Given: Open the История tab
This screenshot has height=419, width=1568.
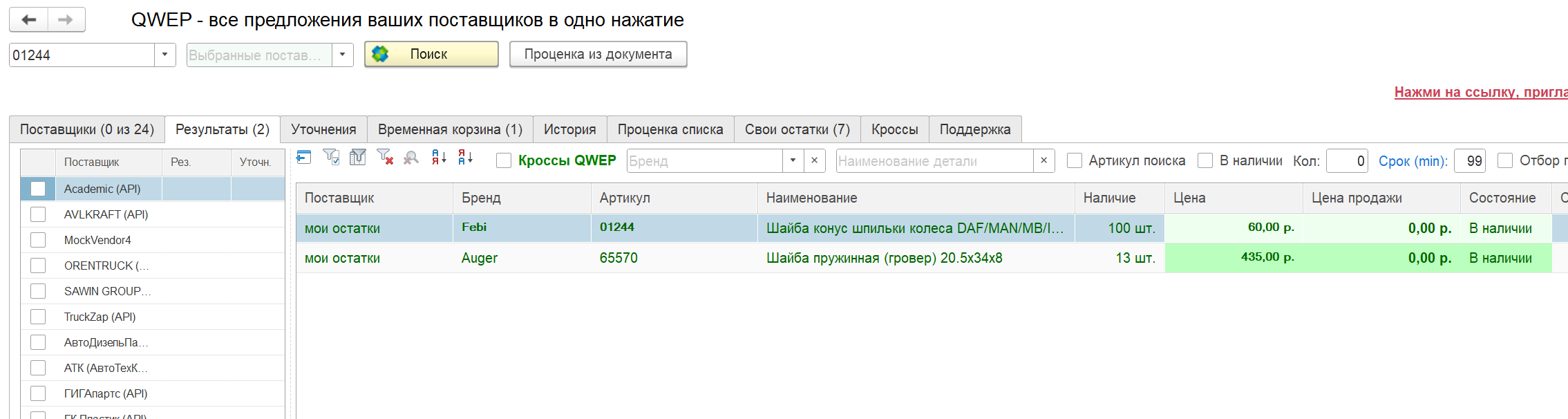Looking at the screenshot, I should click(569, 129).
